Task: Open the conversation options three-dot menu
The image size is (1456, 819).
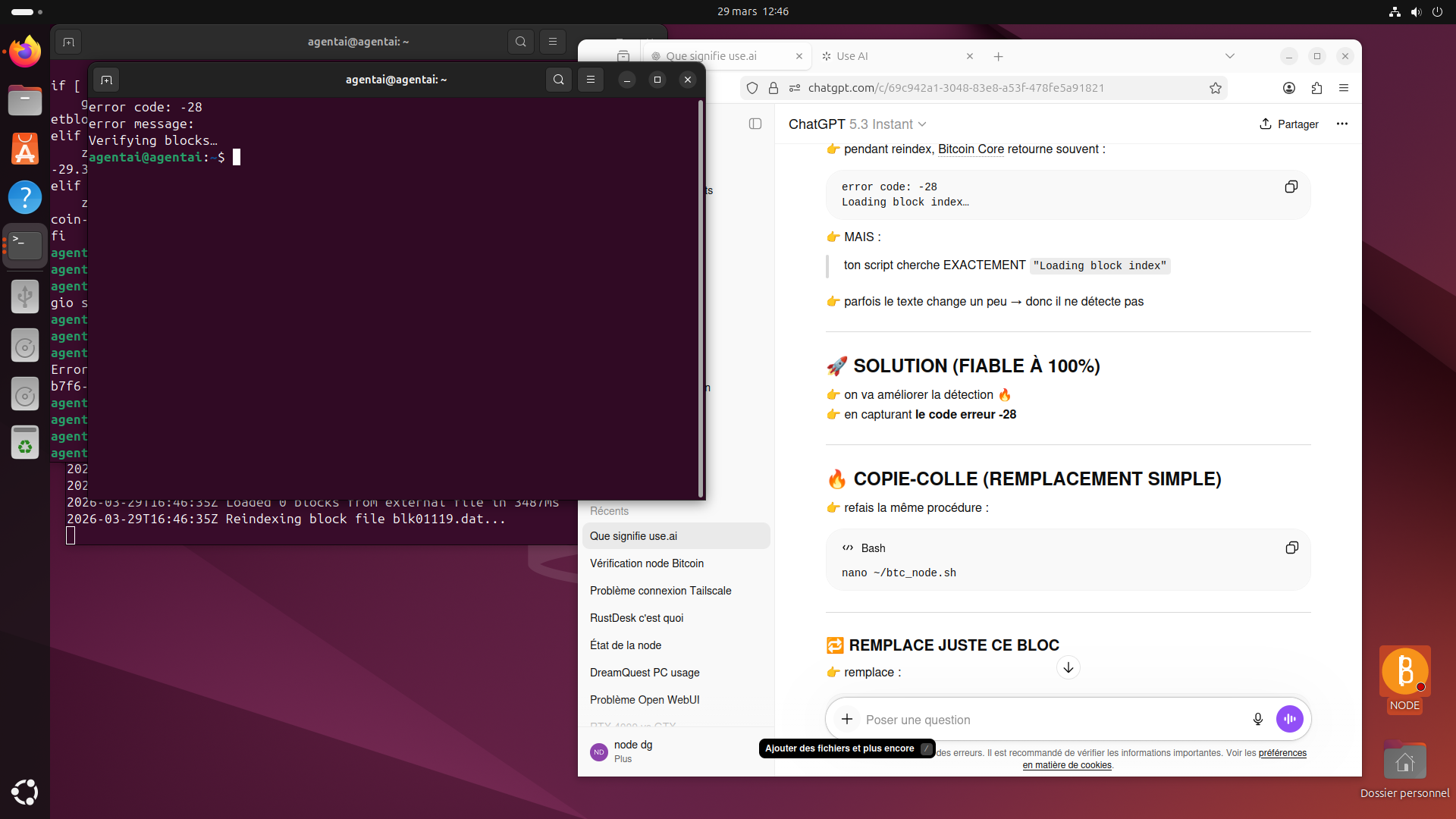Action: pyautogui.click(x=1341, y=124)
